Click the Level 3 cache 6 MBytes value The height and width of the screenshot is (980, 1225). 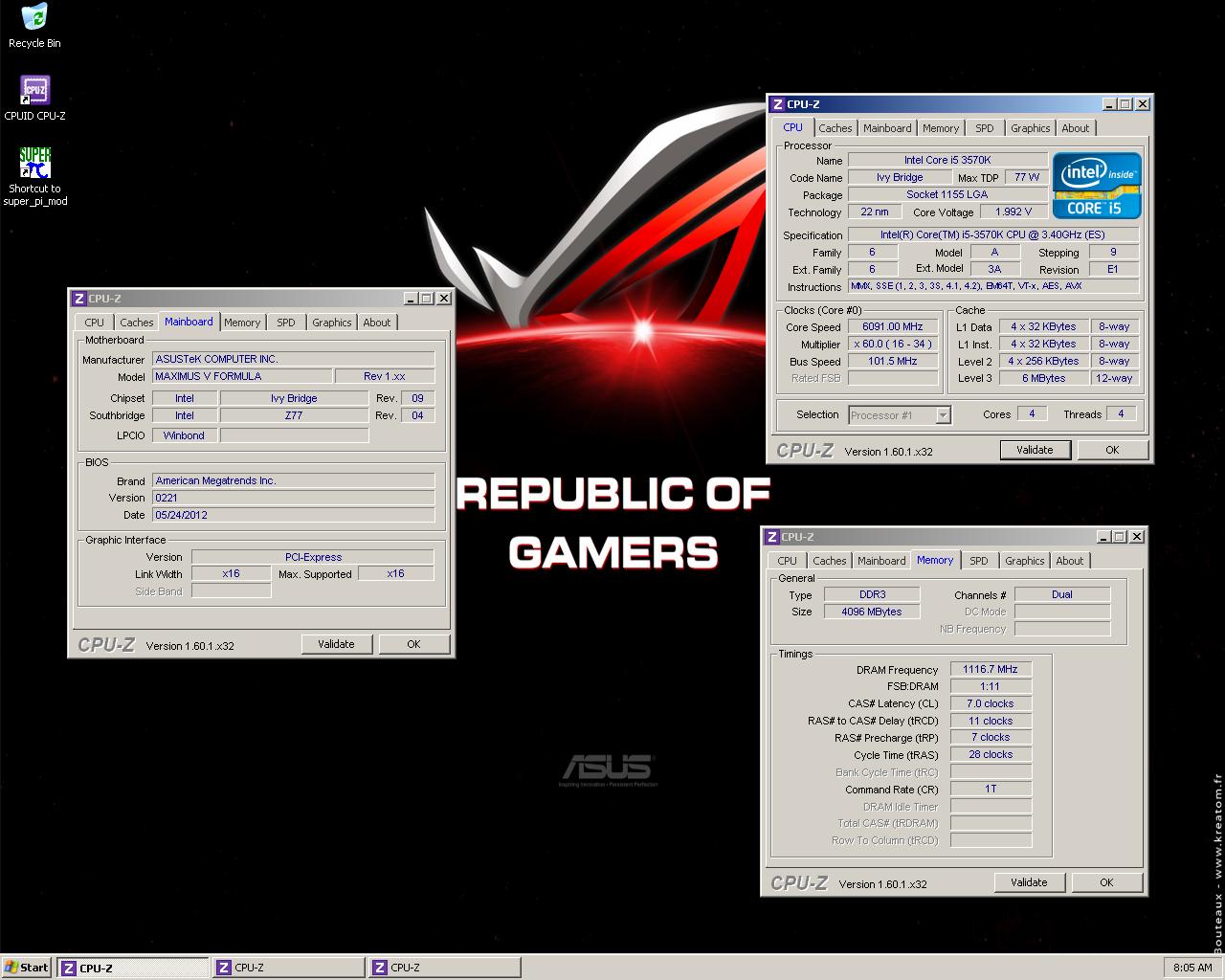[1043, 378]
